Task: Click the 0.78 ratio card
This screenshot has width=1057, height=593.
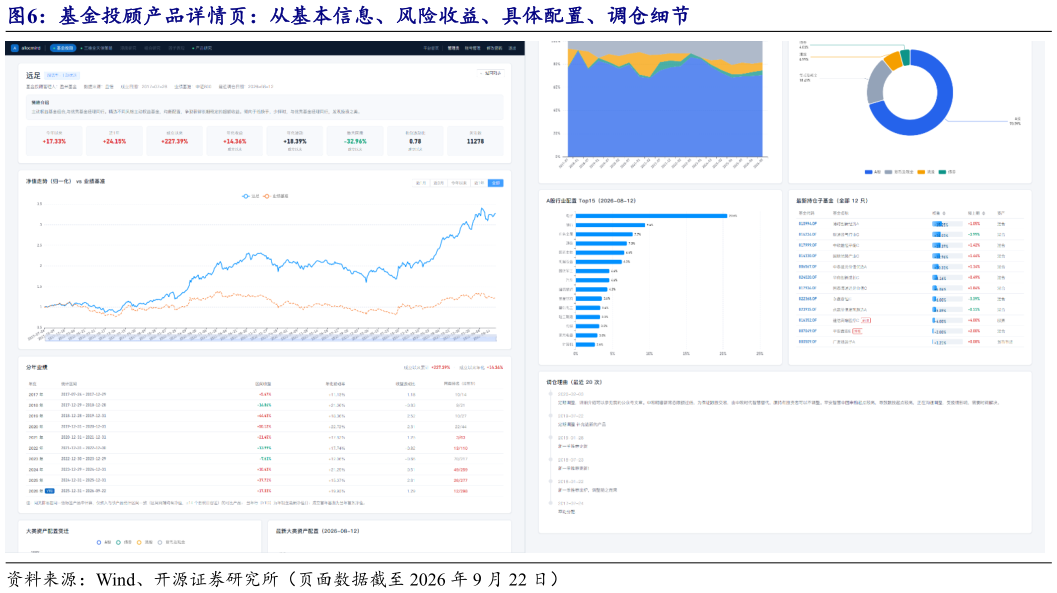Action: [x=415, y=141]
